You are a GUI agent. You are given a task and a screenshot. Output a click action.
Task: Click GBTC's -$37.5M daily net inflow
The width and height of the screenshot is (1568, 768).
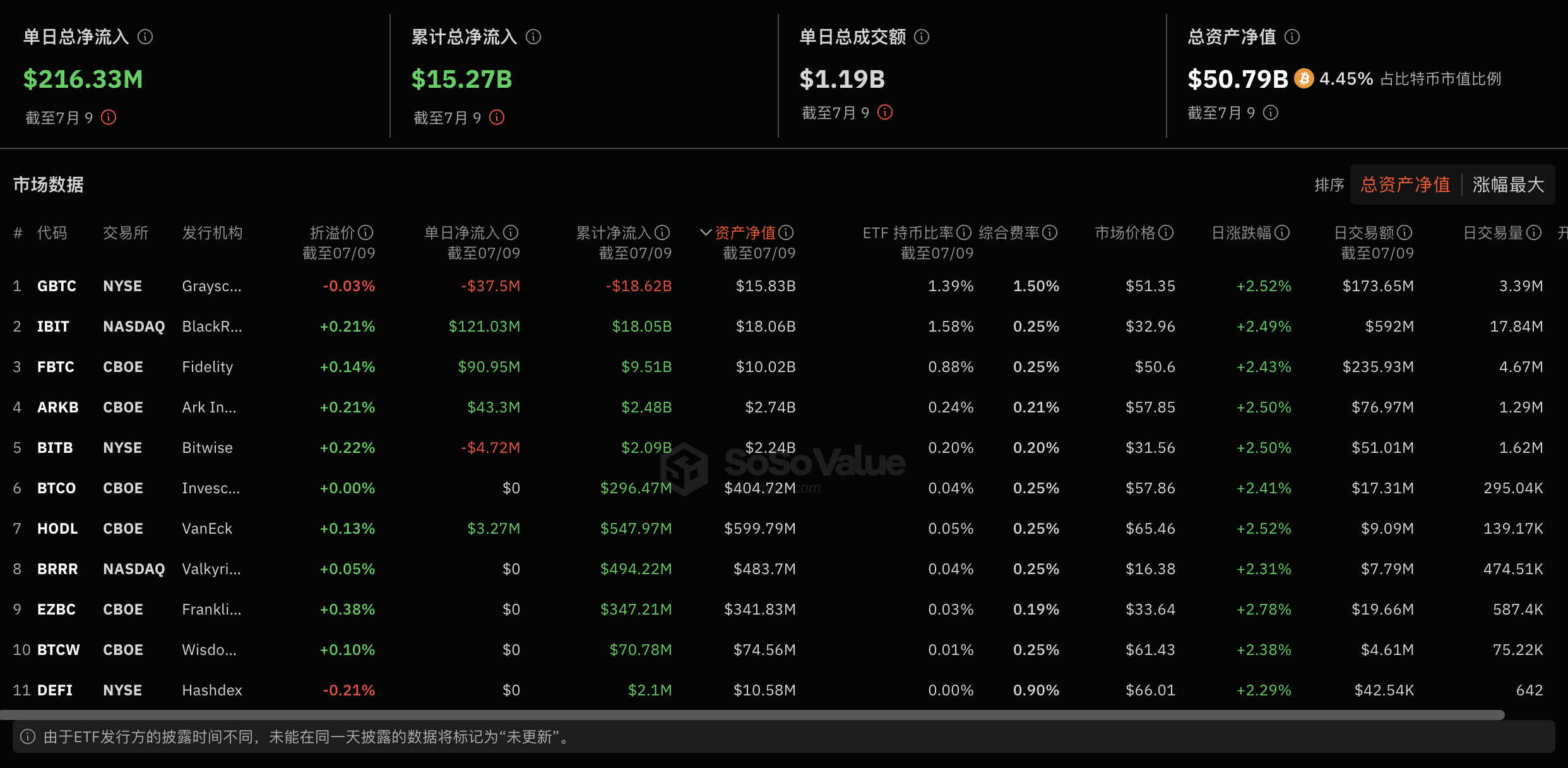pyautogui.click(x=490, y=286)
